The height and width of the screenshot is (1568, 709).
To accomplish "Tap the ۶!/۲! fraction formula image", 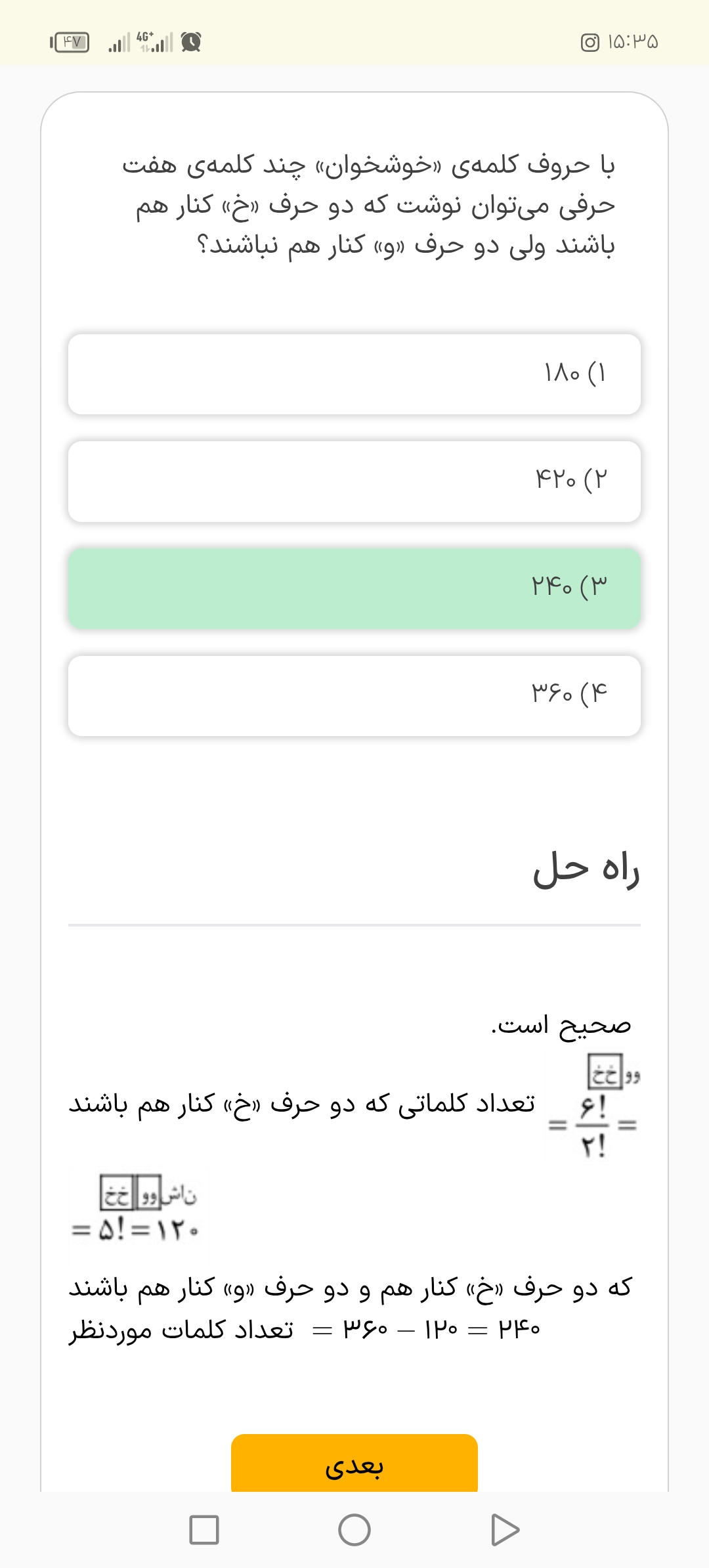I will pos(594,1108).
